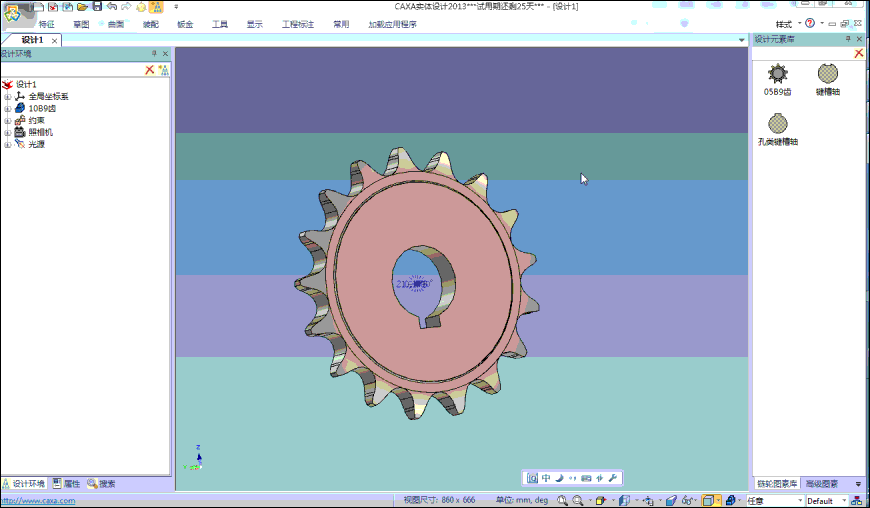Image resolution: width=870 pixels, height=508 pixels.
Task: Select the 约束 item in tree
Action: point(37,120)
